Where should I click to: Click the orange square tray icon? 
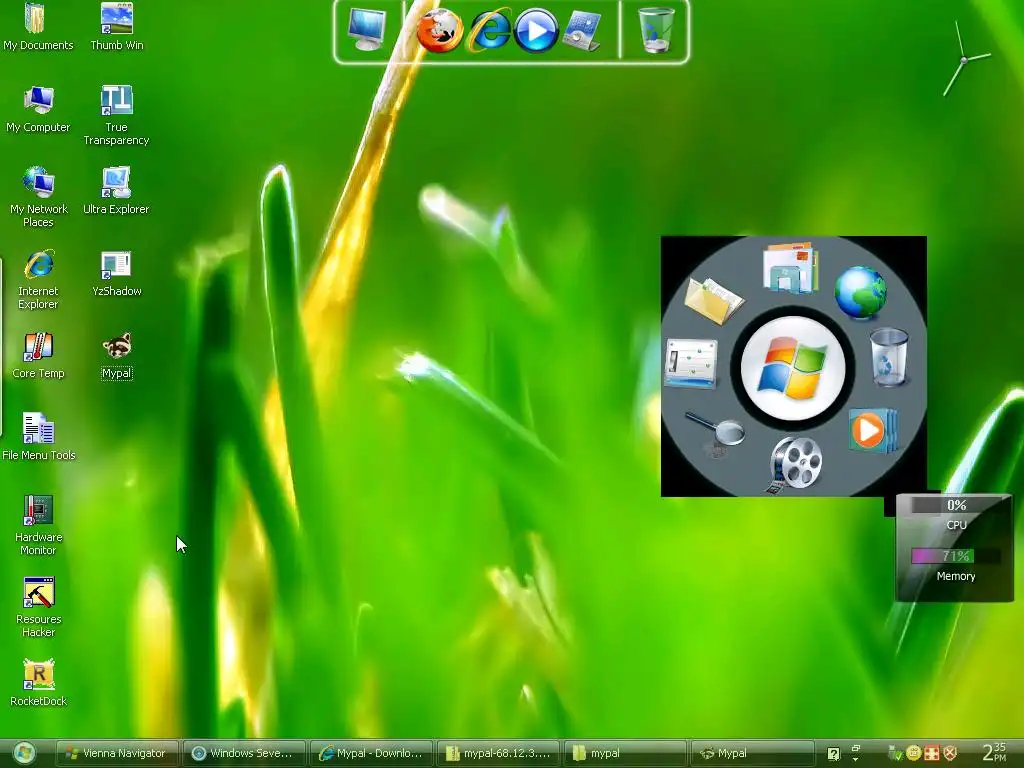932,753
